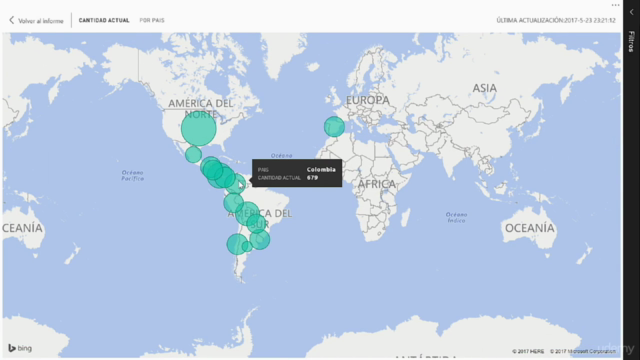Expand the Filtros pane chevron
This screenshot has width=640, height=360.
tap(631, 12)
